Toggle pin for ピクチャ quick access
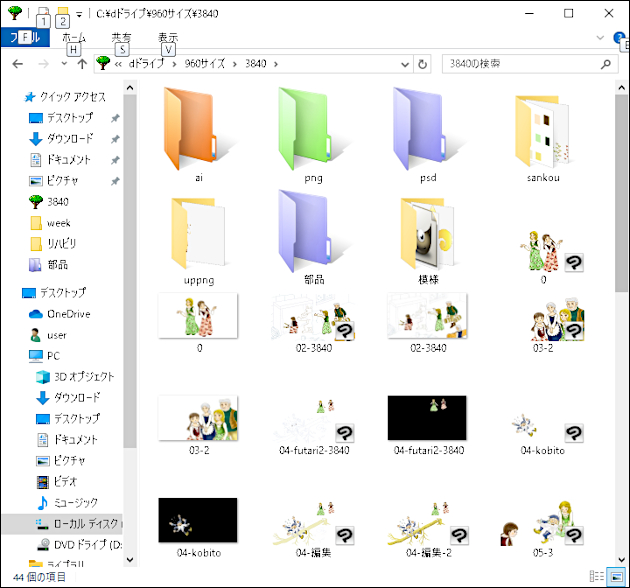 (115, 181)
